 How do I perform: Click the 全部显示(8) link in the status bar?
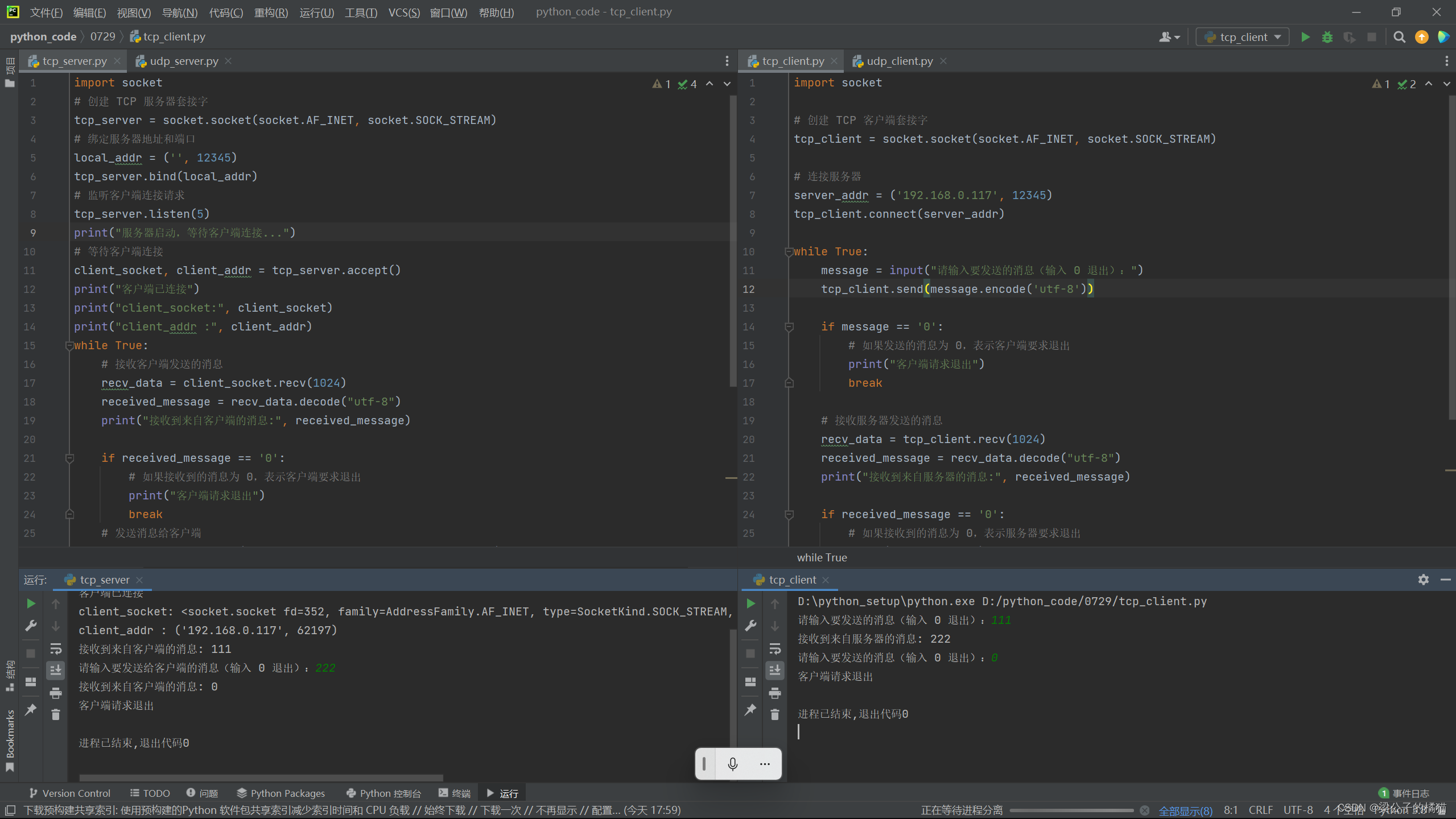(x=1185, y=810)
